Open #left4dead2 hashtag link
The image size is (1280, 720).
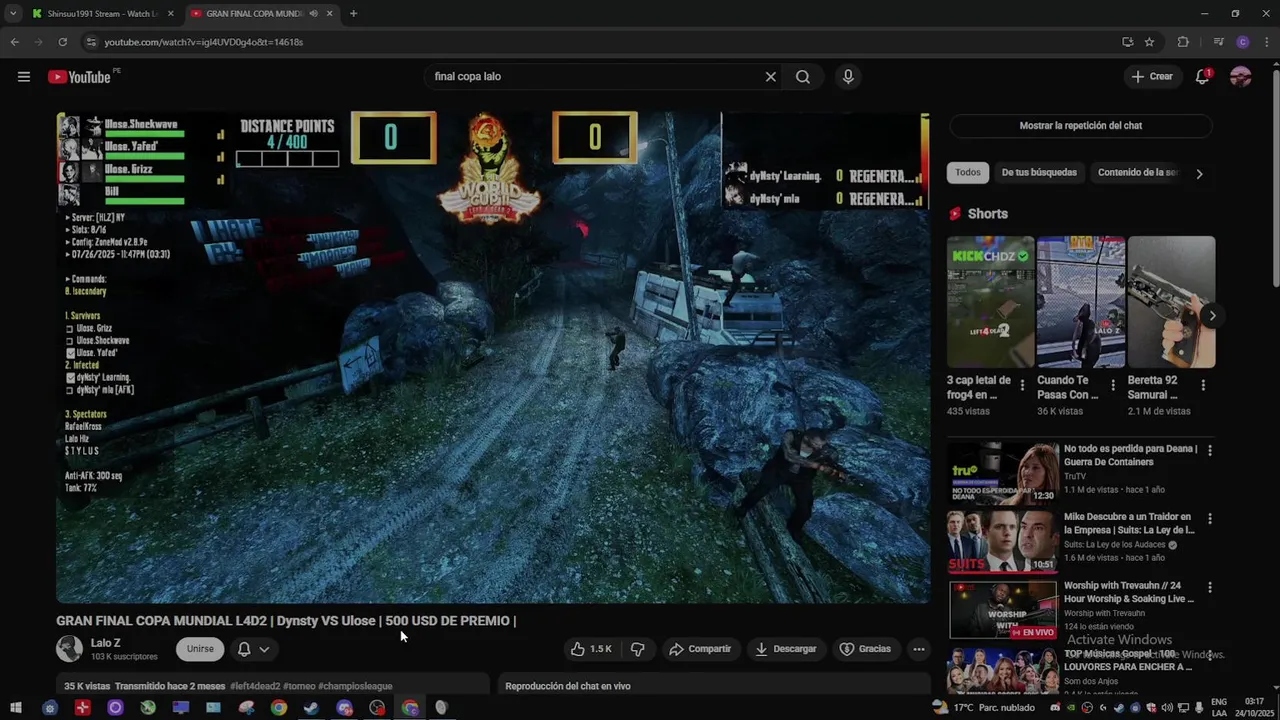(x=256, y=686)
